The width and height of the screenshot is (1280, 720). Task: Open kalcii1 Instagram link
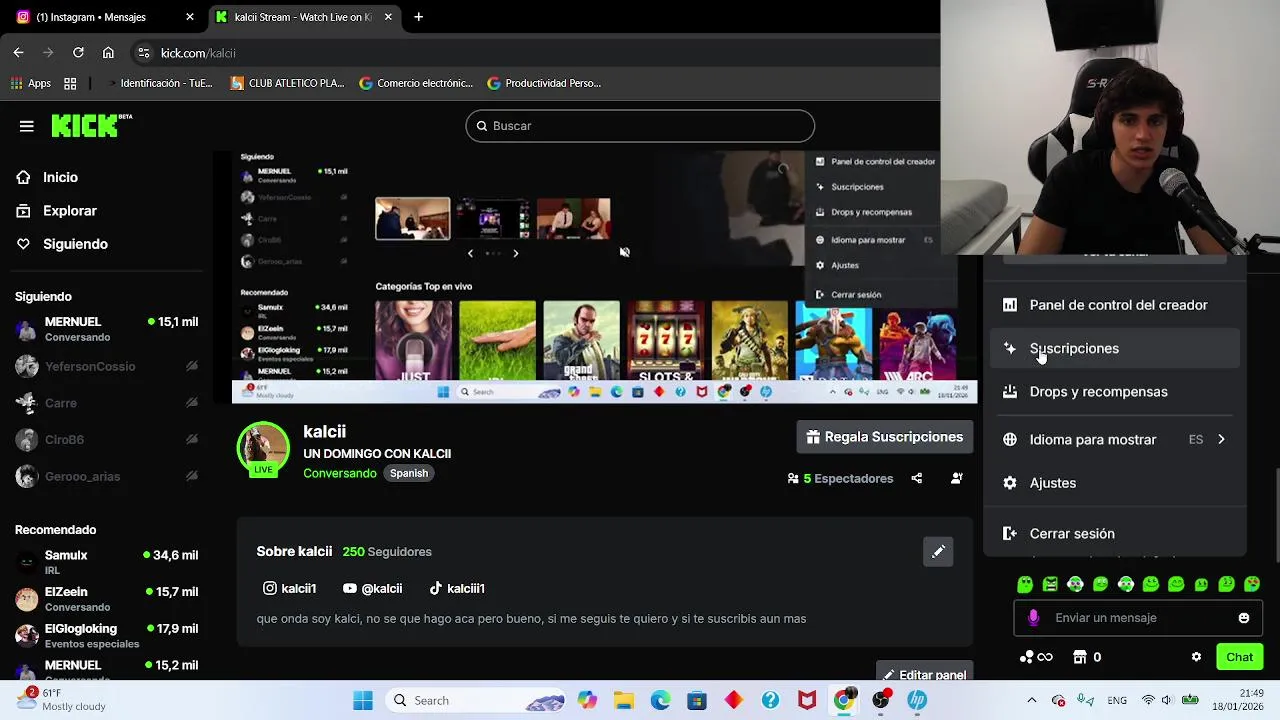click(290, 589)
